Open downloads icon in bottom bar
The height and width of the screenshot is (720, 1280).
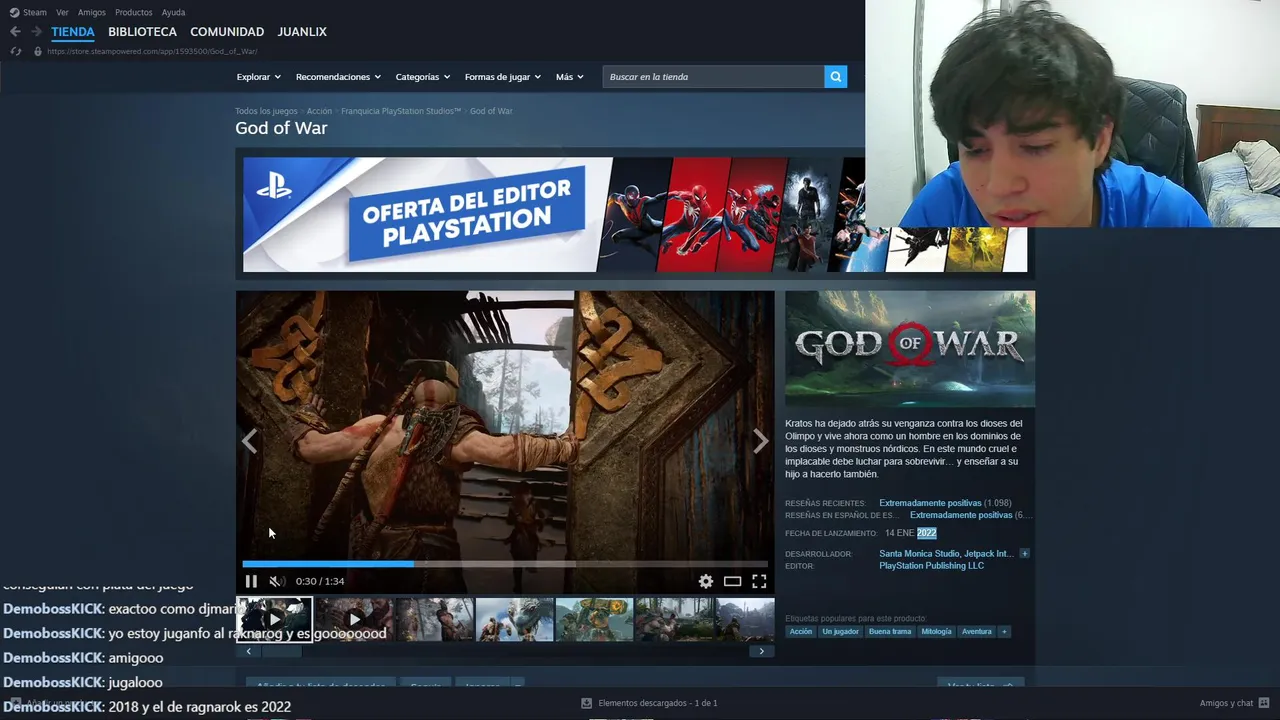pos(587,703)
